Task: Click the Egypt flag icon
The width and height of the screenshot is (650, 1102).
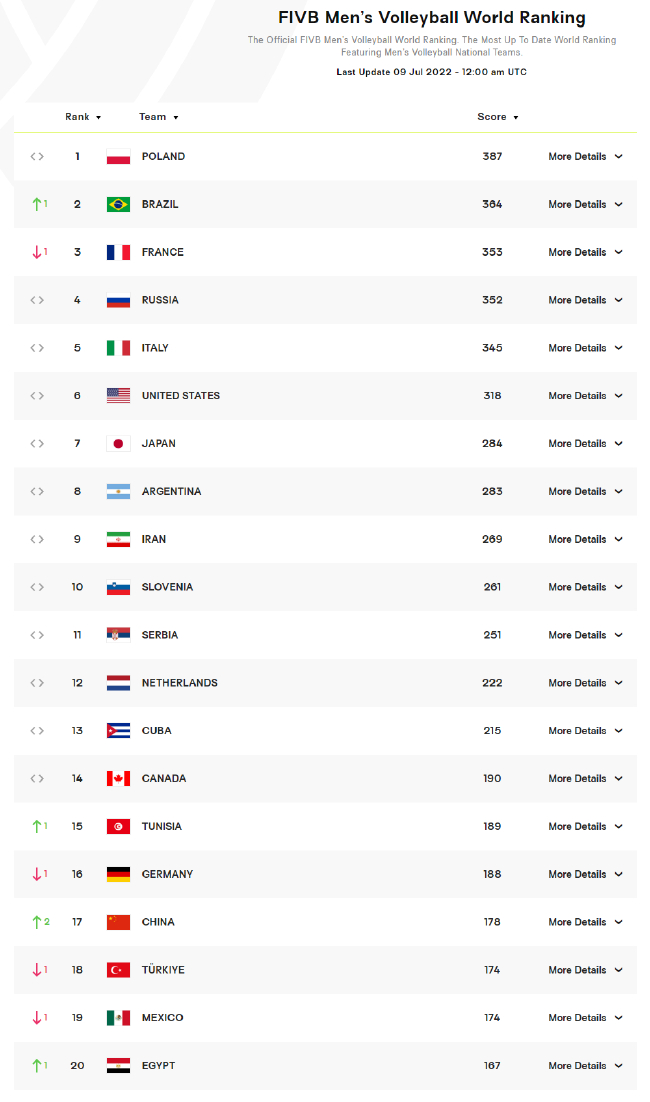Action: pyautogui.click(x=118, y=1066)
